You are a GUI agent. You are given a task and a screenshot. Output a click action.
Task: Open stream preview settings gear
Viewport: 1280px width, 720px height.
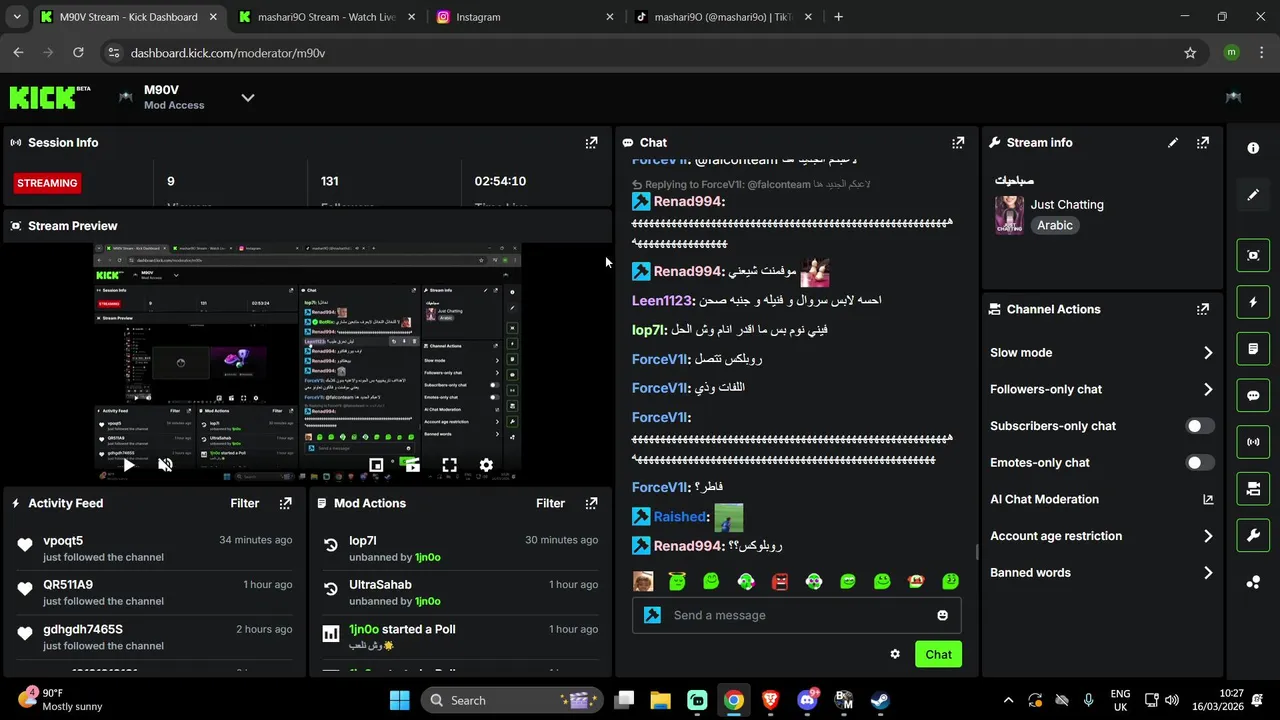coord(486,465)
